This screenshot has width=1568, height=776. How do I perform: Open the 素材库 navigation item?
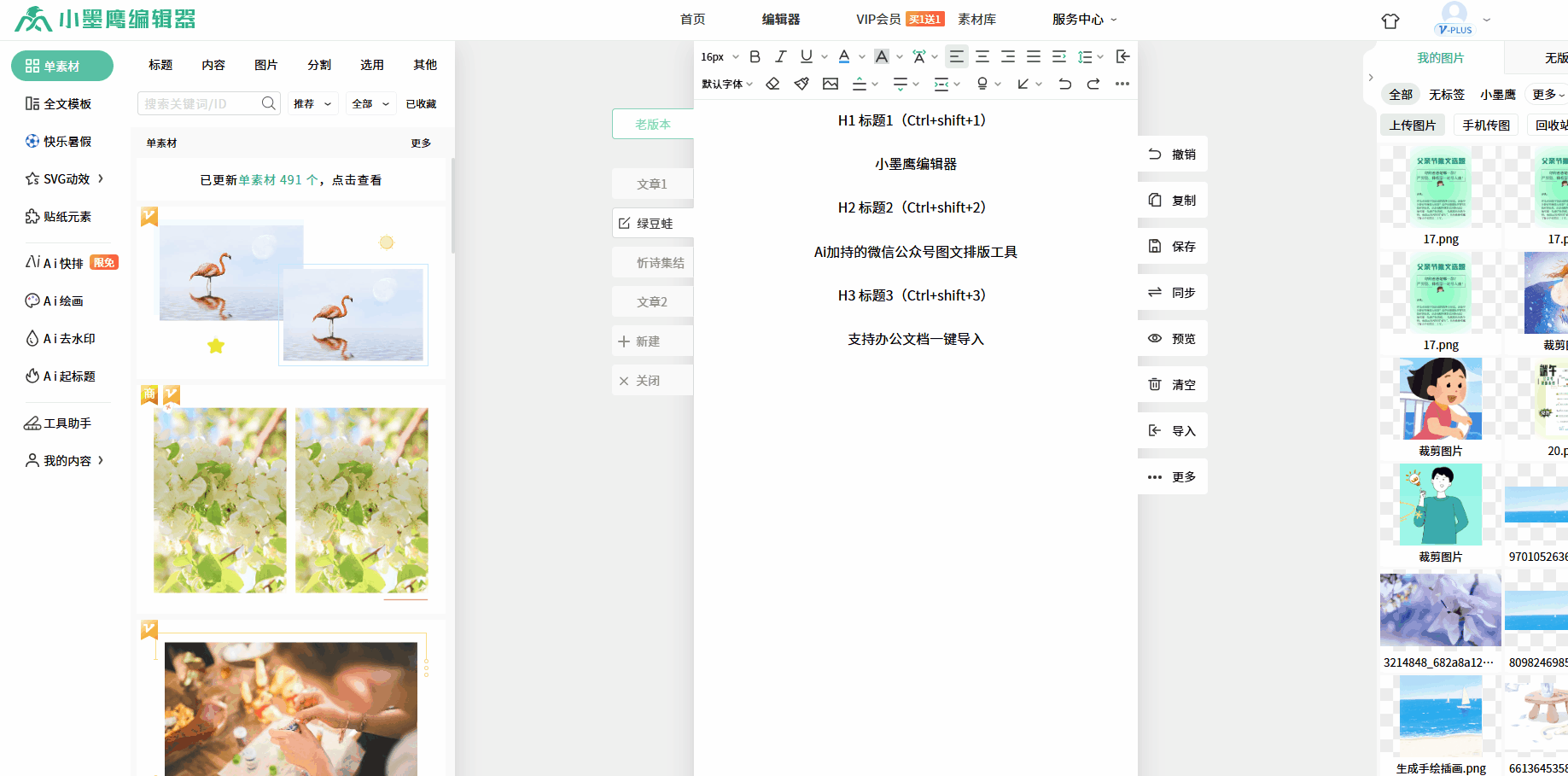tap(977, 19)
